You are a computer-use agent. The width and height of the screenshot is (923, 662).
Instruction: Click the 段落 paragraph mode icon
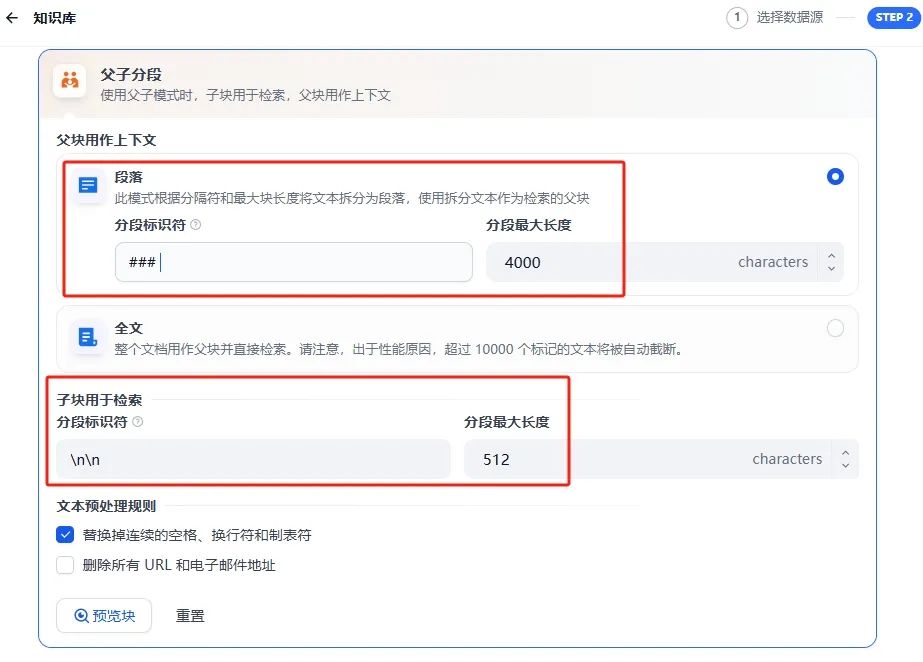[x=87, y=185]
